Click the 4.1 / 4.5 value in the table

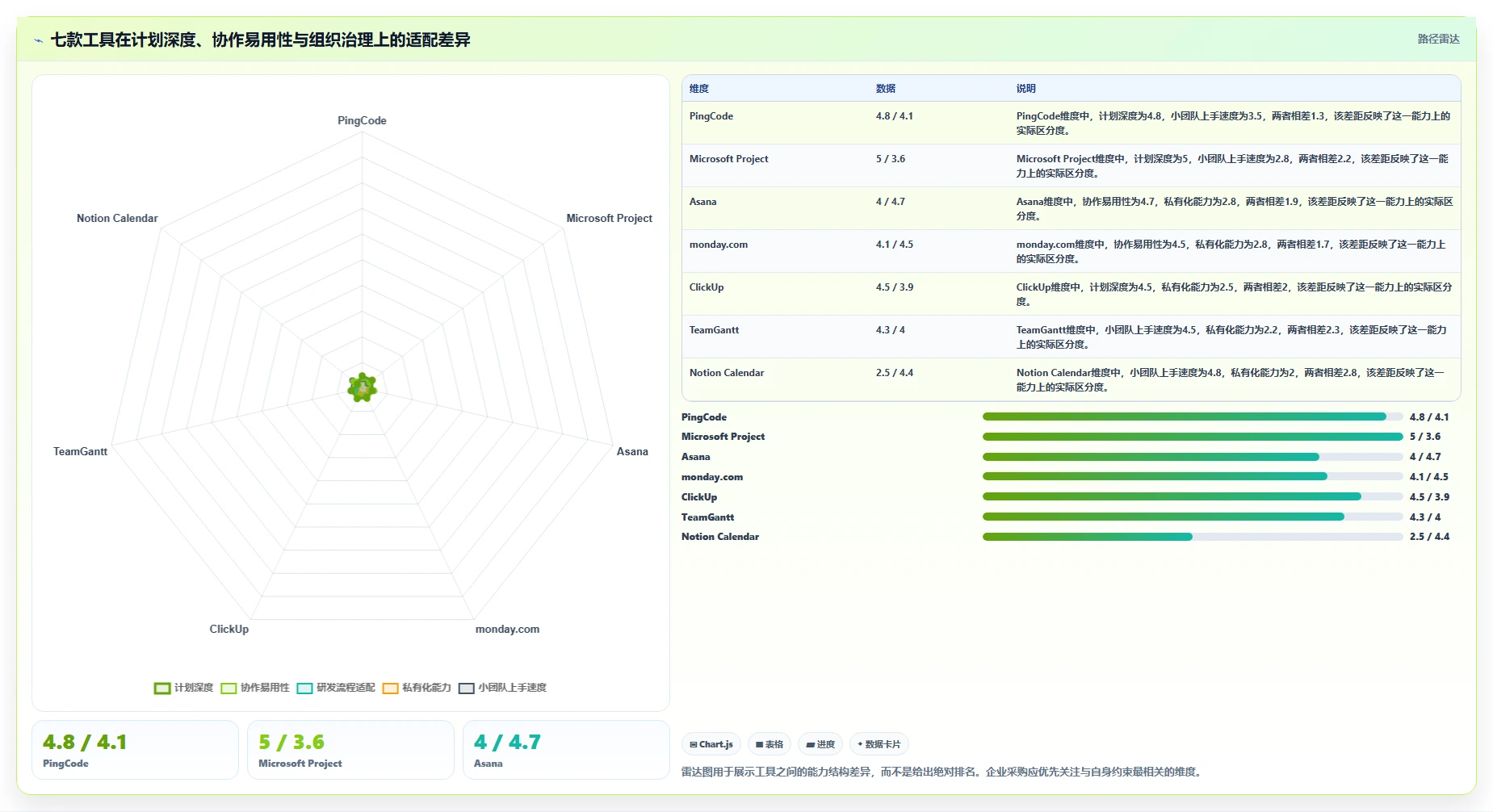895,245
